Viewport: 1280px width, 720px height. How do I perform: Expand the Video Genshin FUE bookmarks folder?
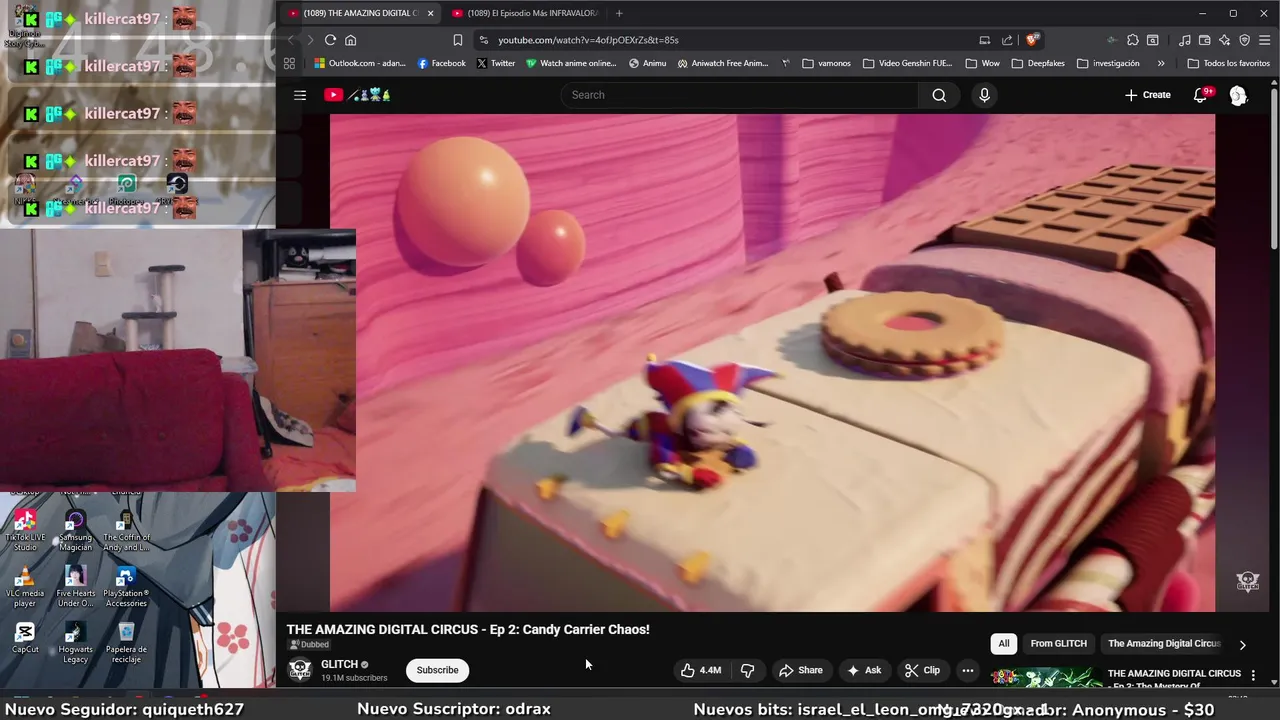(907, 63)
